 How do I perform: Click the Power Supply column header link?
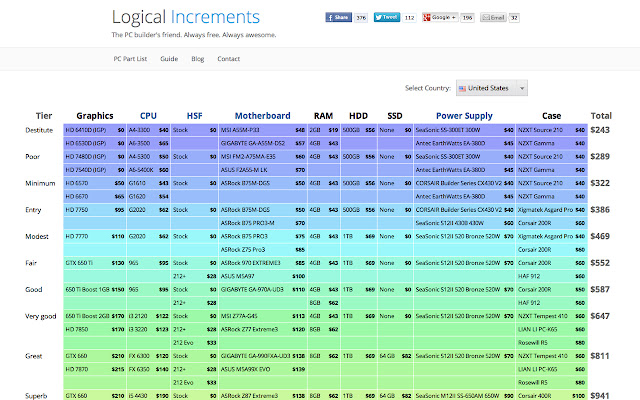pos(464,116)
